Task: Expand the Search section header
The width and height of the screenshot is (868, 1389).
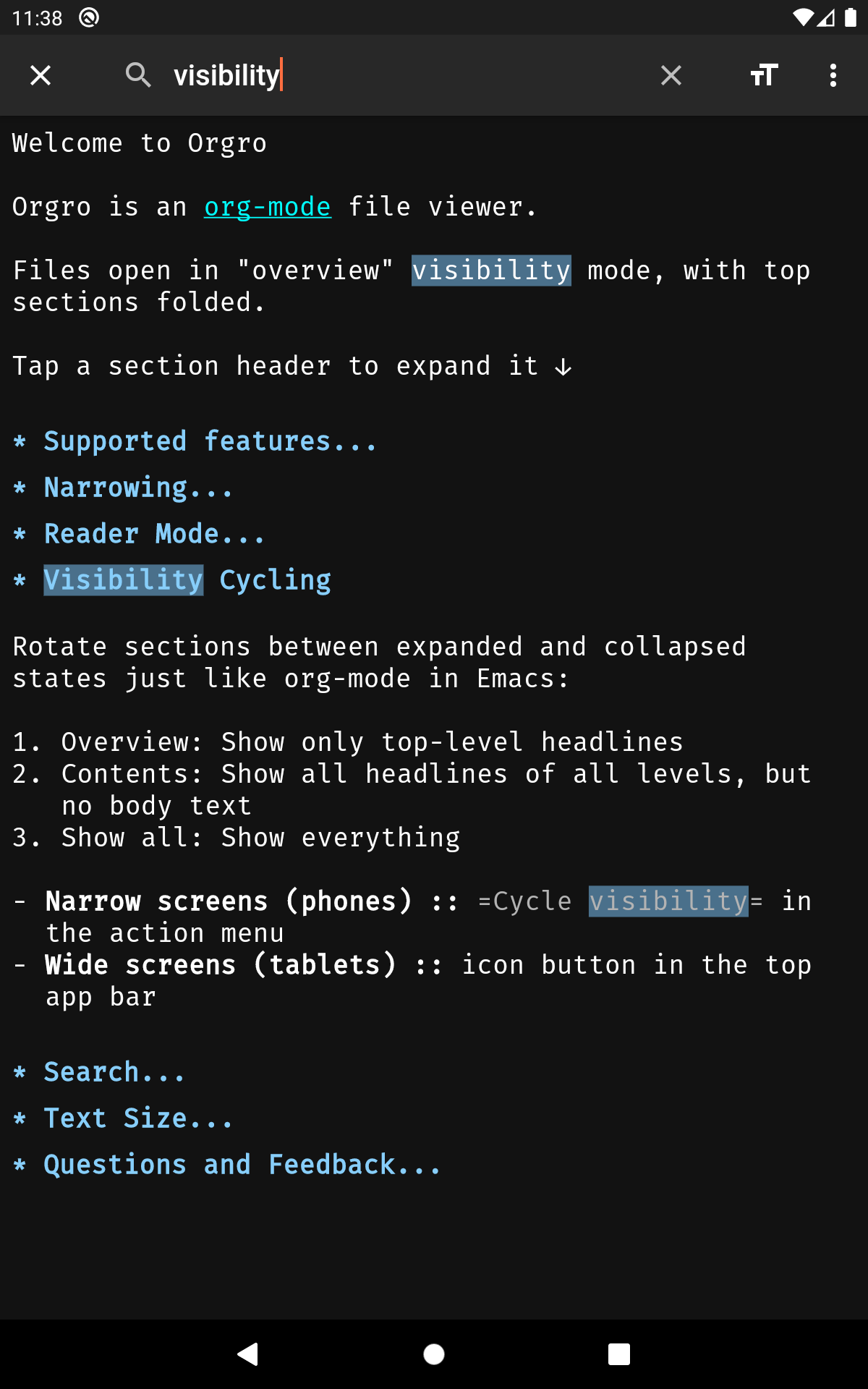Action: pyautogui.click(x=114, y=1072)
